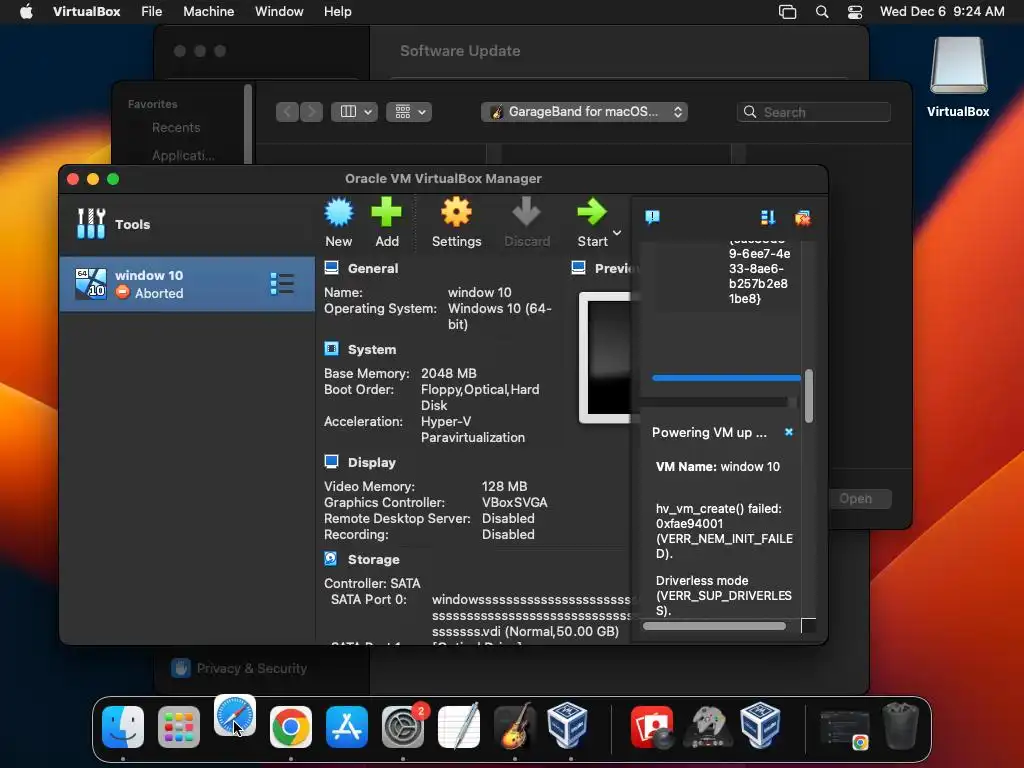1024x768 pixels.
Task: Open the column view dropdown in file dialog
Action: point(354,112)
